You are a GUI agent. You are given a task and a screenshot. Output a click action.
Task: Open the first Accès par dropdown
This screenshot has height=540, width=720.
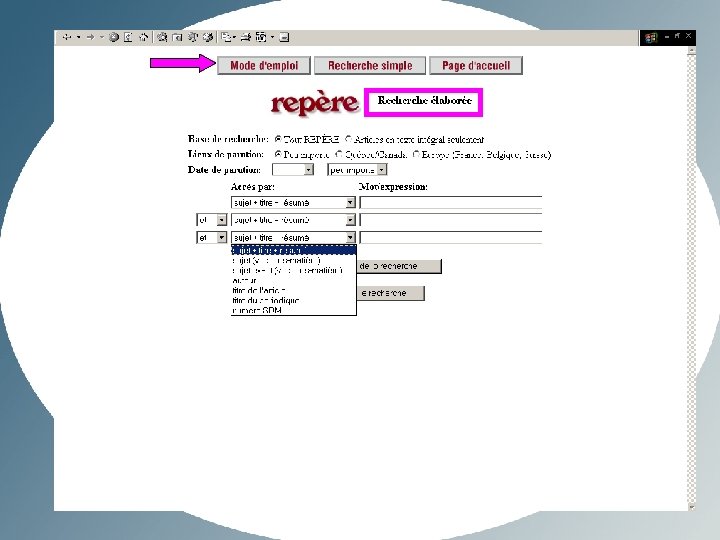293,202
